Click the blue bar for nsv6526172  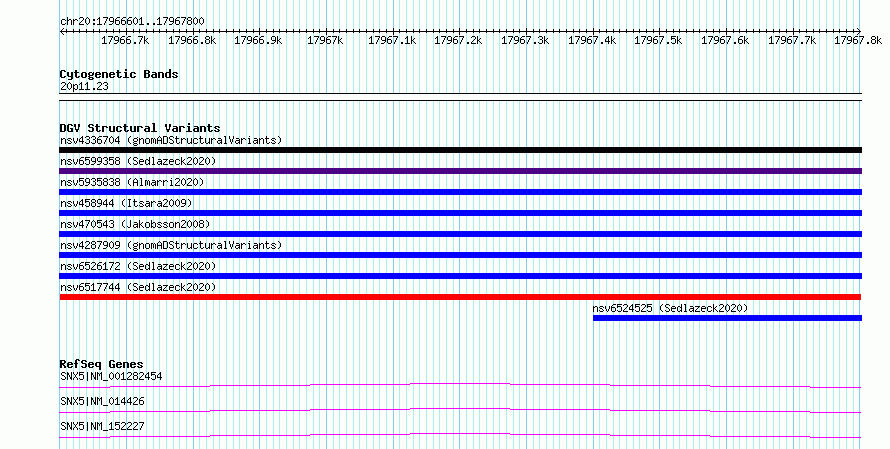[460, 276]
